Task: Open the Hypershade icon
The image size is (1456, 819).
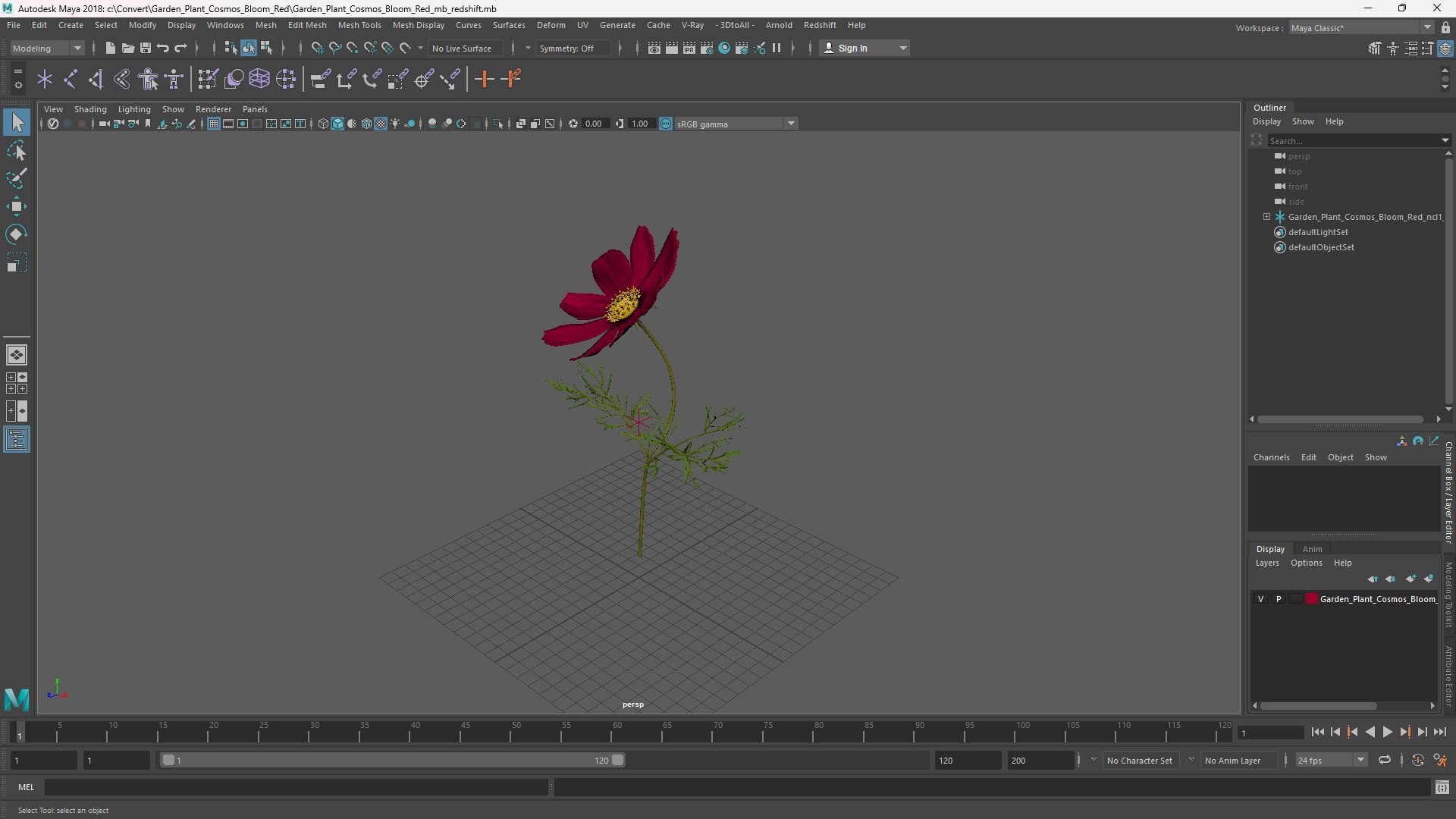Action: pos(724,48)
